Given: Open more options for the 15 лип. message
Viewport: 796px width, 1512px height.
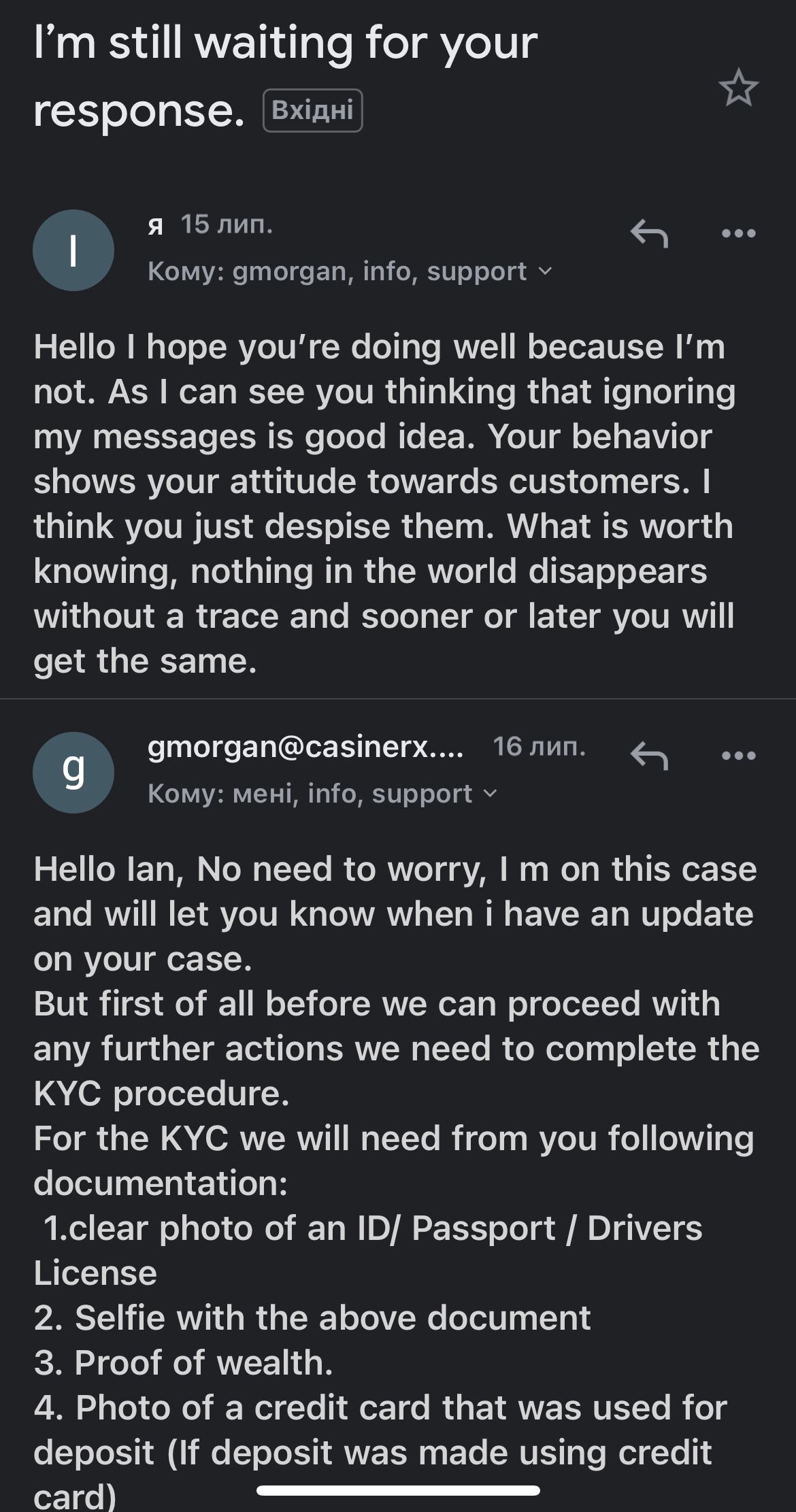Looking at the screenshot, I should point(738,234).
